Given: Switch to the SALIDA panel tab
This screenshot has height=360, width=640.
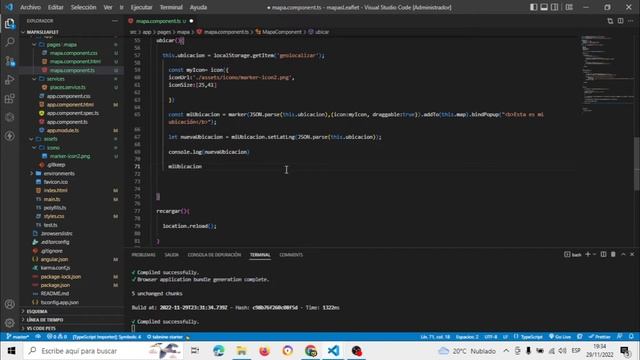Looking at the screenshot, I should pyautogui.click(x=171, y=255).
